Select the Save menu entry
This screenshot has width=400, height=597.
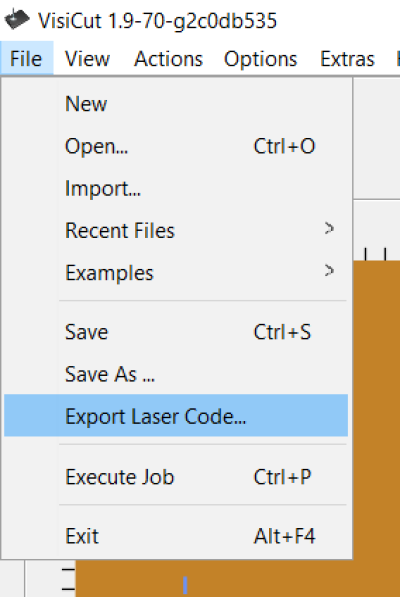(176, 332)
